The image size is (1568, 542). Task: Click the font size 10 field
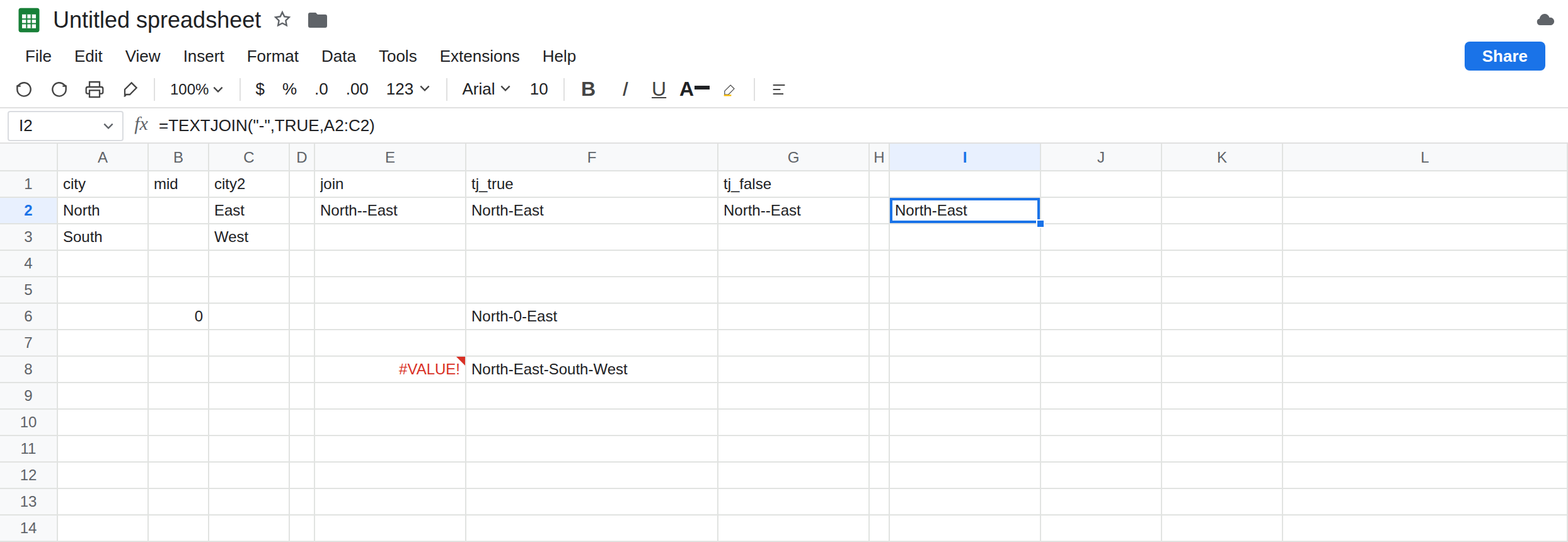click(x=539, y=89)
